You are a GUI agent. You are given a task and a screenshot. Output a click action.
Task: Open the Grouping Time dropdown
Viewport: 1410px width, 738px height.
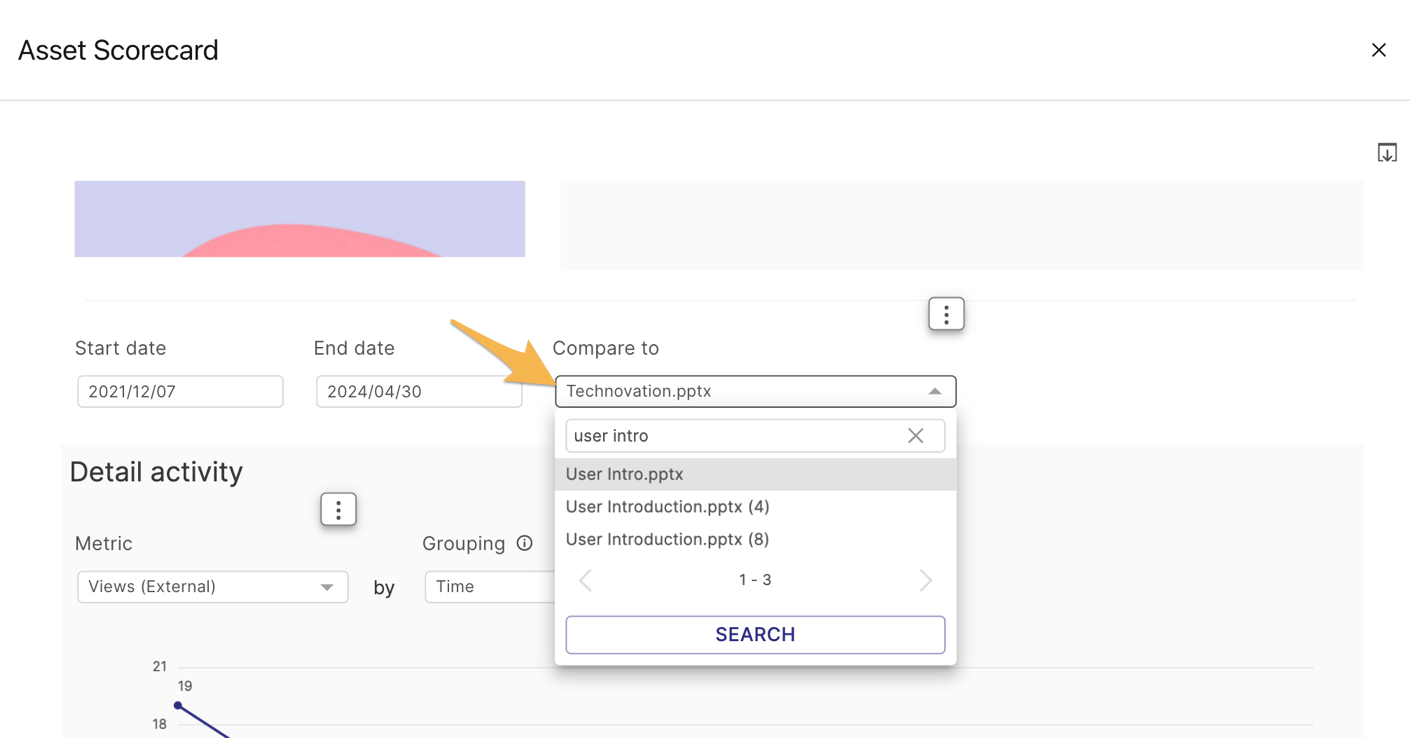pyautogui.click(x=488, y=587)
